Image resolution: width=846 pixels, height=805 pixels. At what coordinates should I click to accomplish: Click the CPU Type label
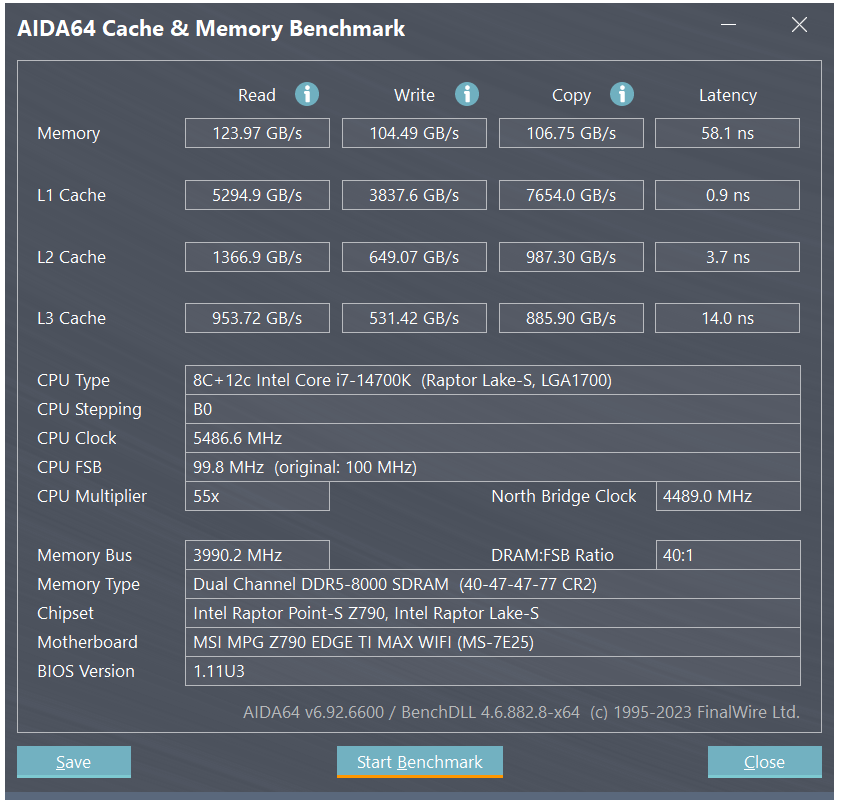(x=73, y=381)
